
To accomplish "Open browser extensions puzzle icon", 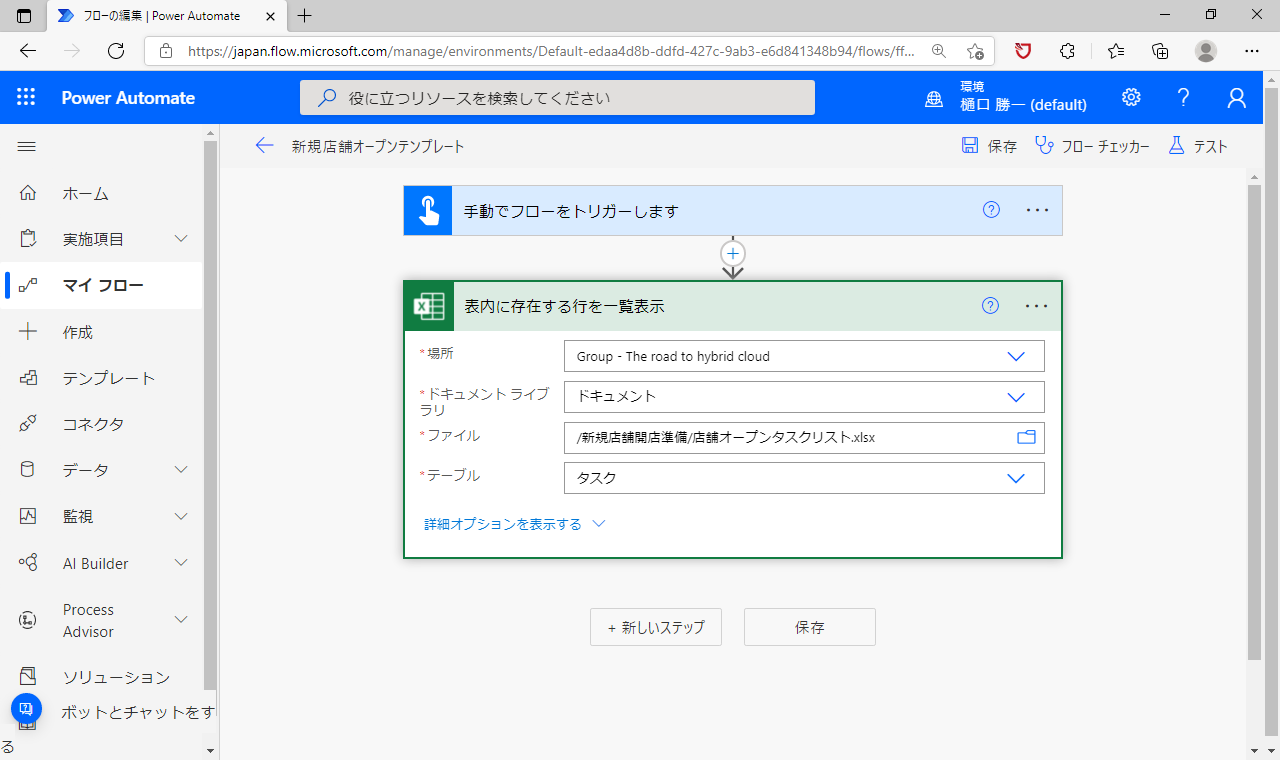I will coord(1067,51).
